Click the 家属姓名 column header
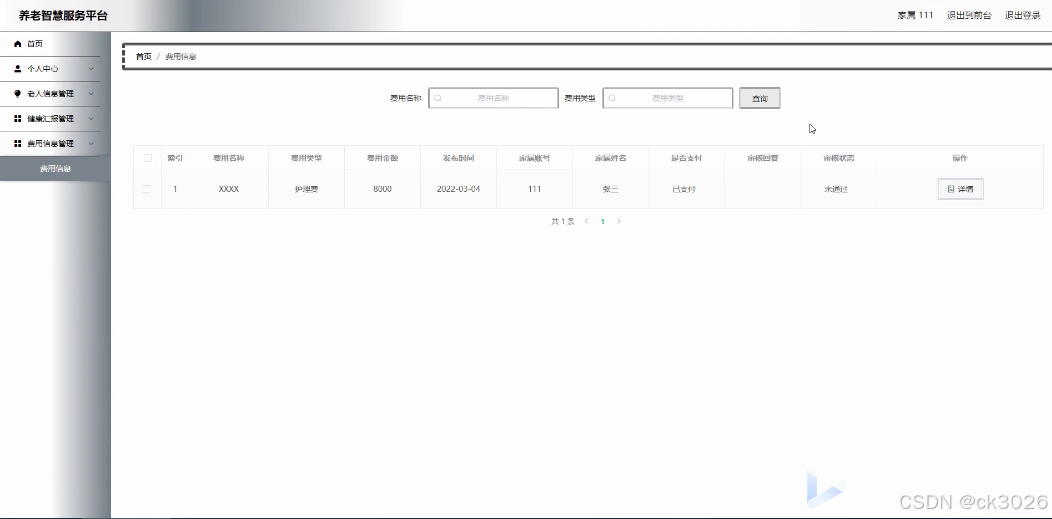The image size is (1052, 519). tap(611, 158)
